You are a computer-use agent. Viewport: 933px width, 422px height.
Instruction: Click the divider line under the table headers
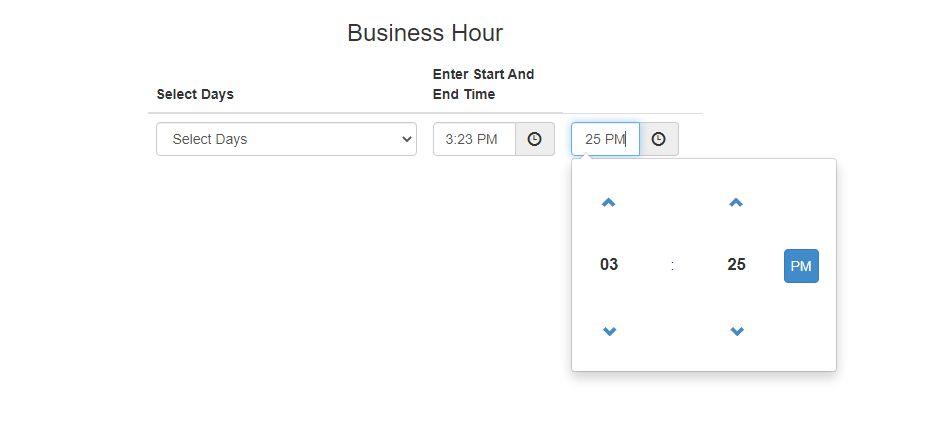pos(425,113)
